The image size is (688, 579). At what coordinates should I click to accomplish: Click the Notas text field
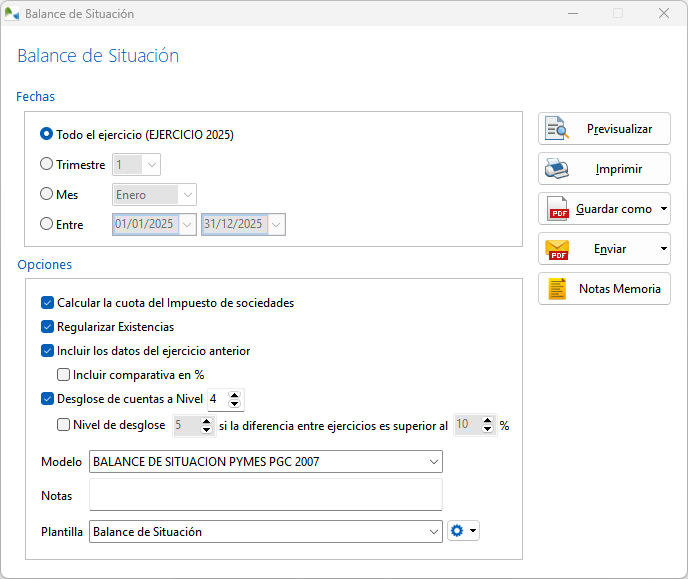tap(265, 495)
